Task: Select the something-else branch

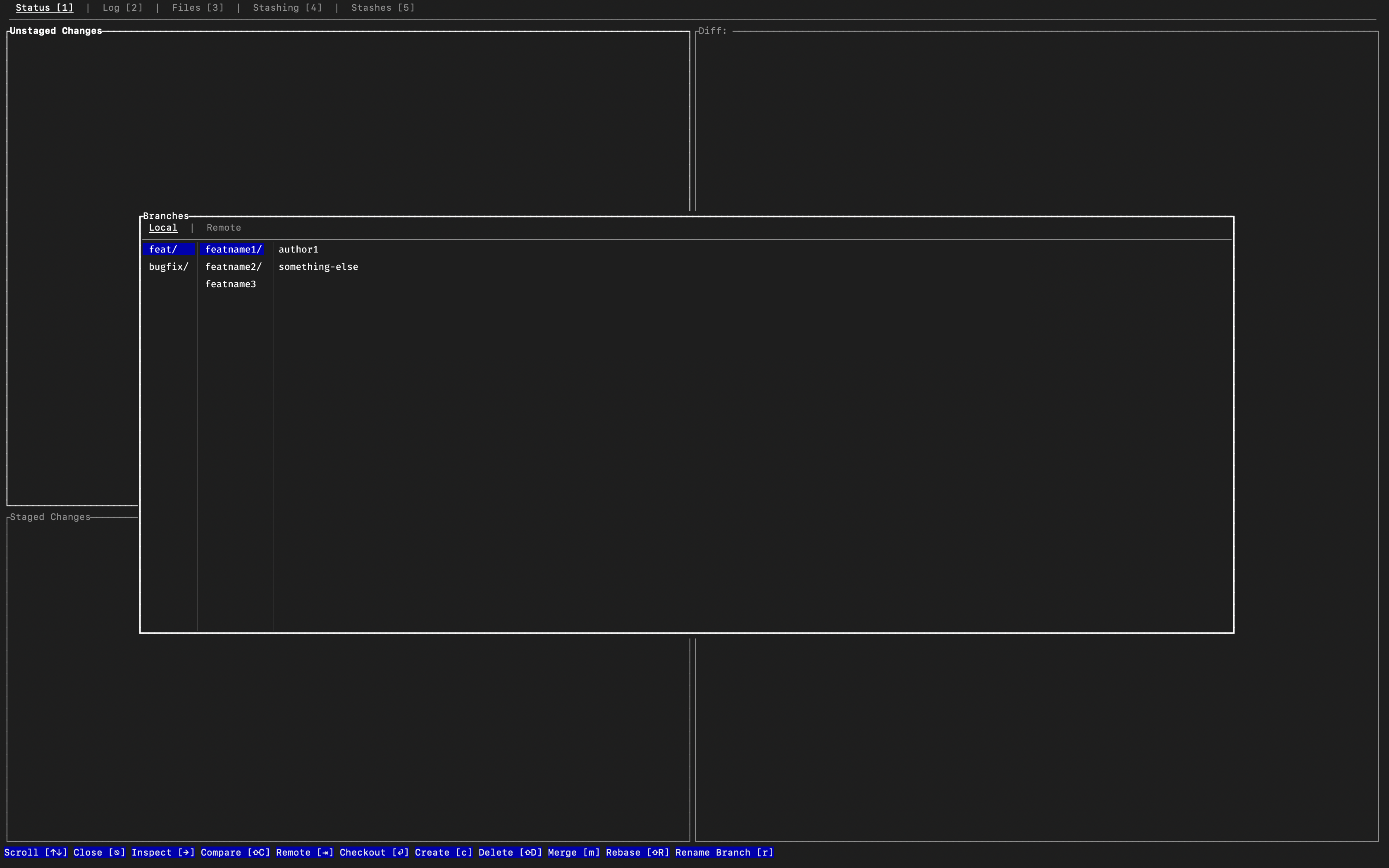Action: pyautogui.click(x=318, y=266)
